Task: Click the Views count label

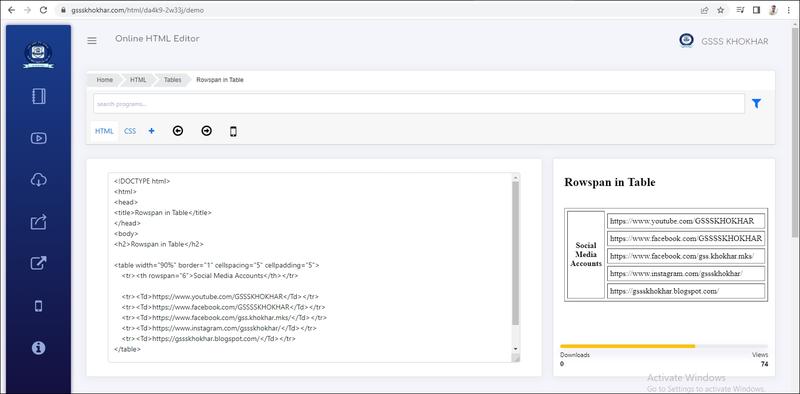Action: [760, 355]
